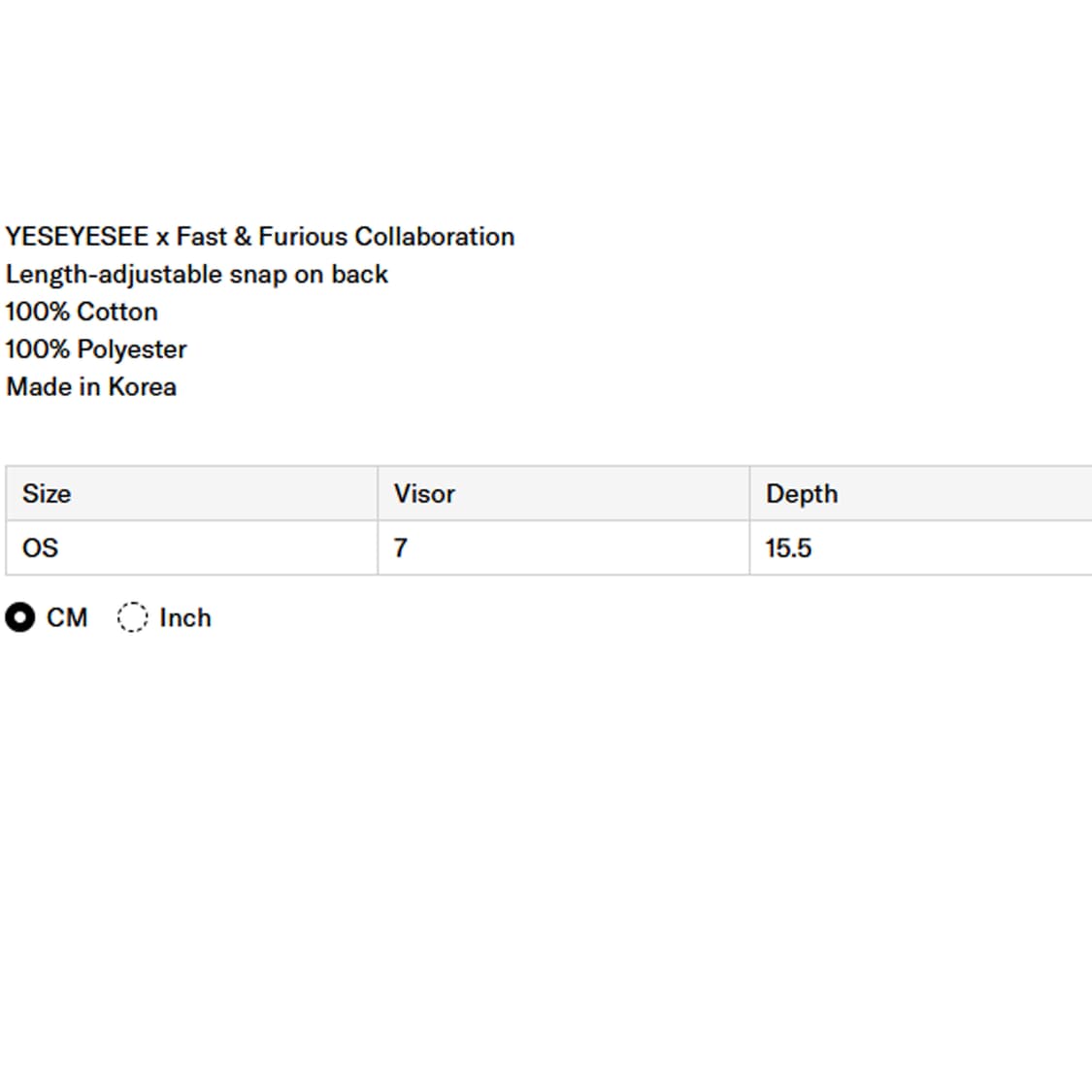Click the word Collaboration in first line
Viewport: 1092px width, 1092px height.
(x=434, y=237)
